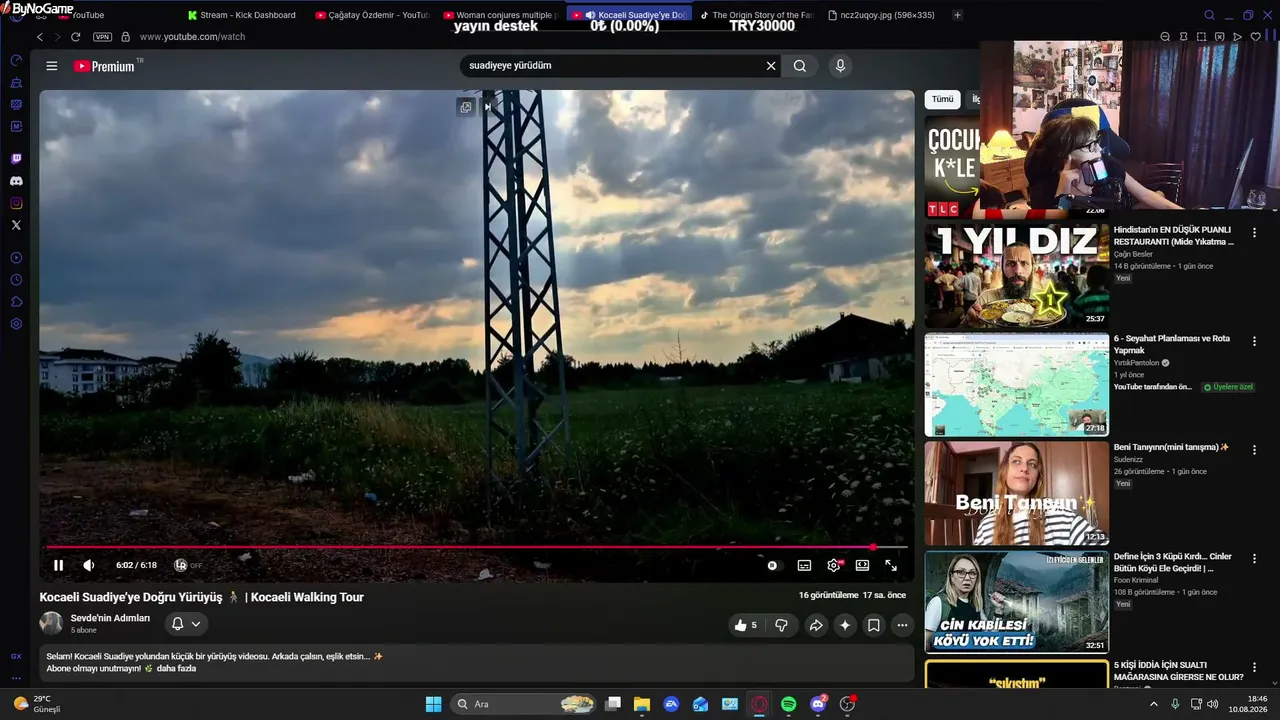Click the address bar URL www.youtube.com/watch
1280x720 pixels.
(x=192, y=37)
